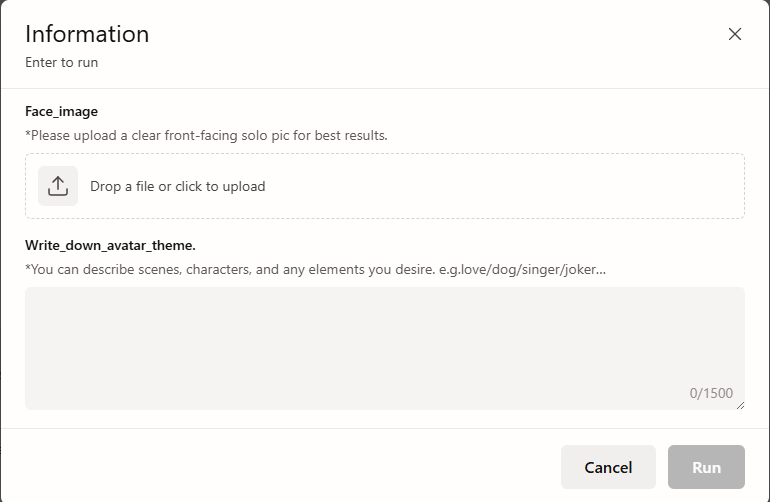The width and height of the screenshot is (770, 502).
Task: Click the divider line above the footer buttons
Action: pyautogui.click(x=385, y=428)
